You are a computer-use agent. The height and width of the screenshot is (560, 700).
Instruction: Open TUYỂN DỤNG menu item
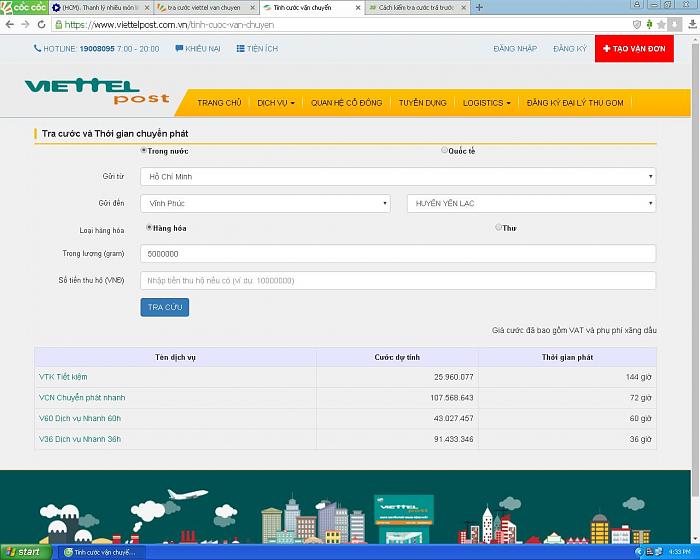422,103
